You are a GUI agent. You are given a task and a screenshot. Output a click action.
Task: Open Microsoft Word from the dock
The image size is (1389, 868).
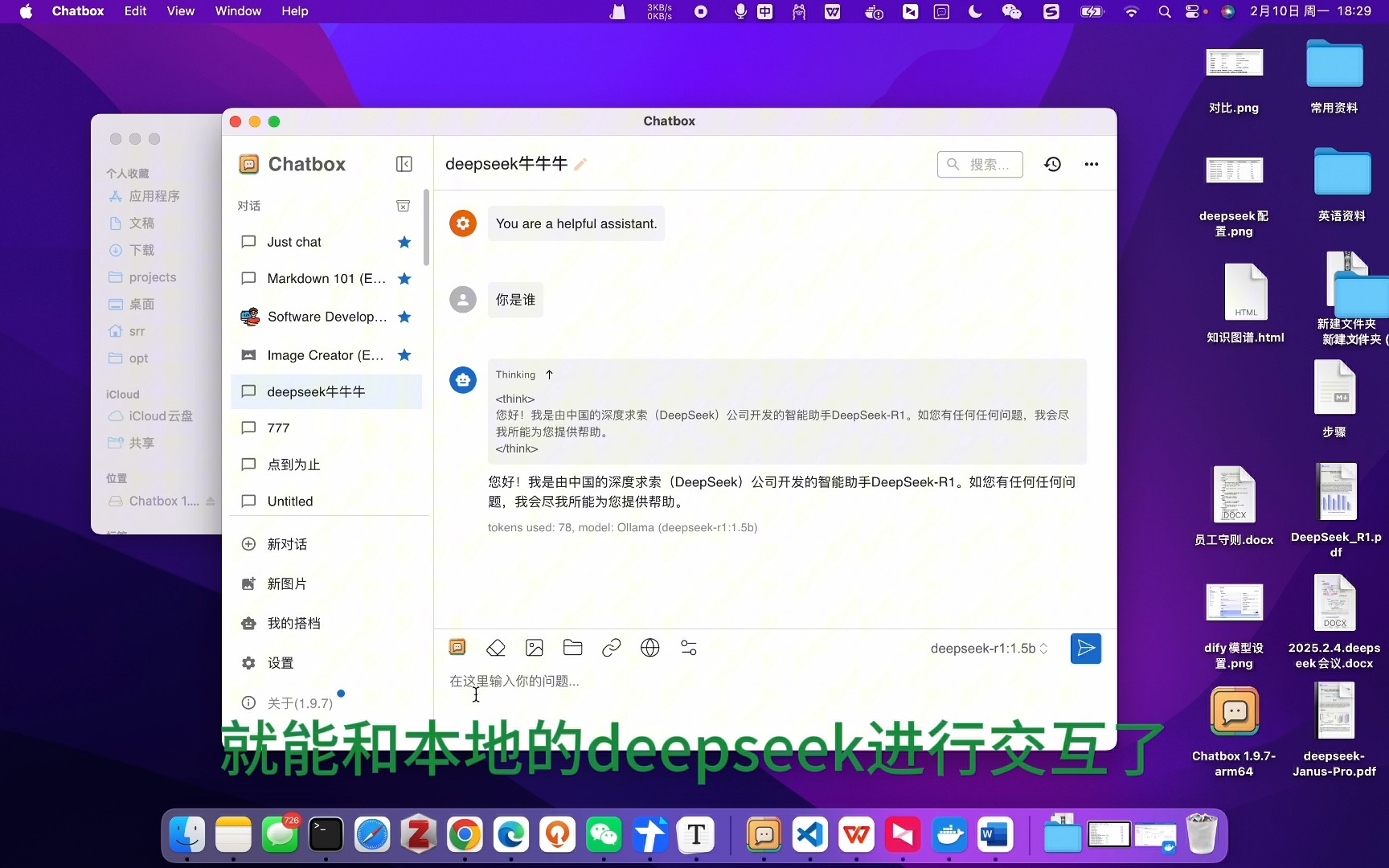[995, 835]
